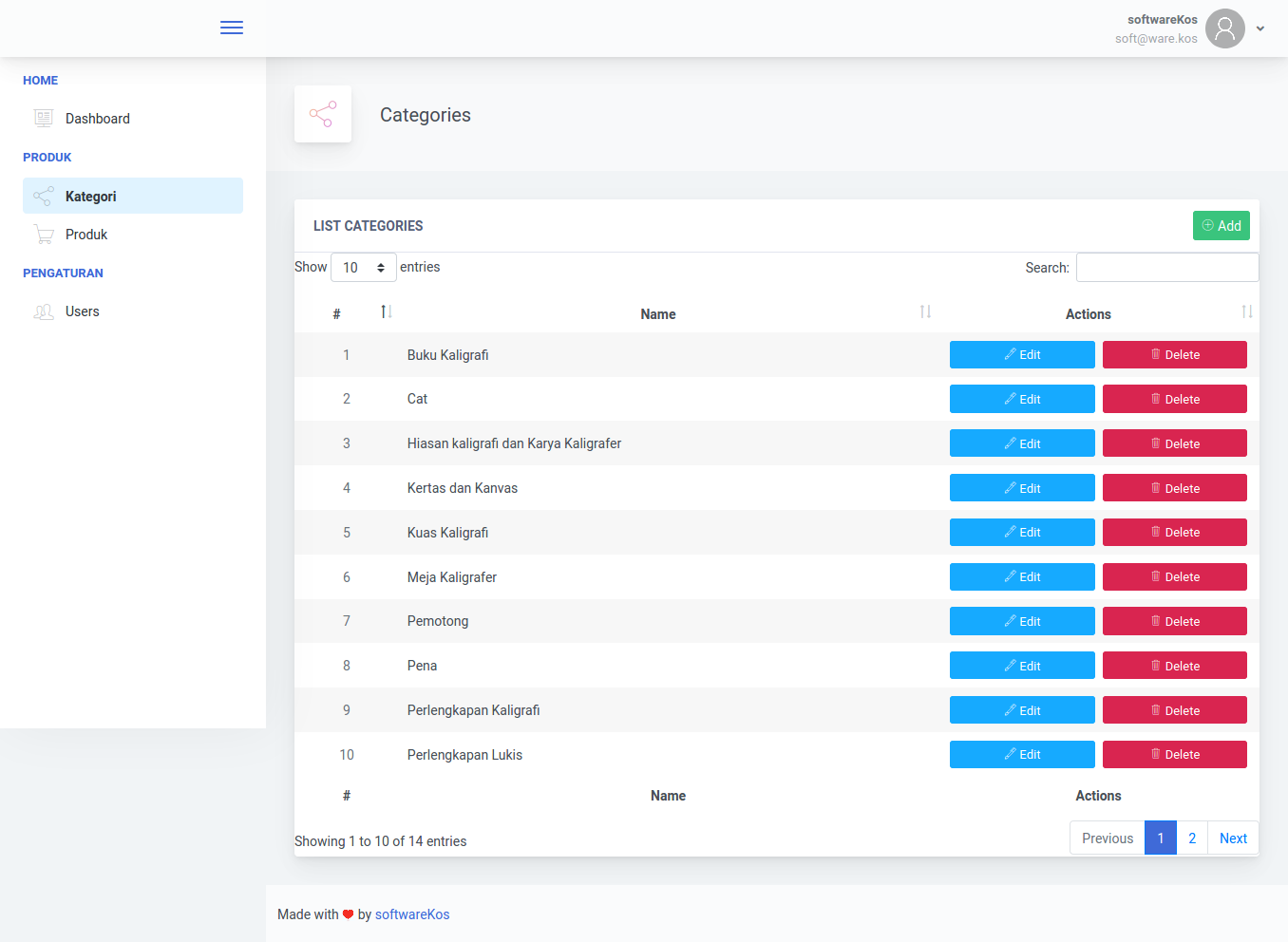This screenshot has height=942, width=1288.
Task: Expand the user account dropdown chevron
Action: (x=1260, y=28)
